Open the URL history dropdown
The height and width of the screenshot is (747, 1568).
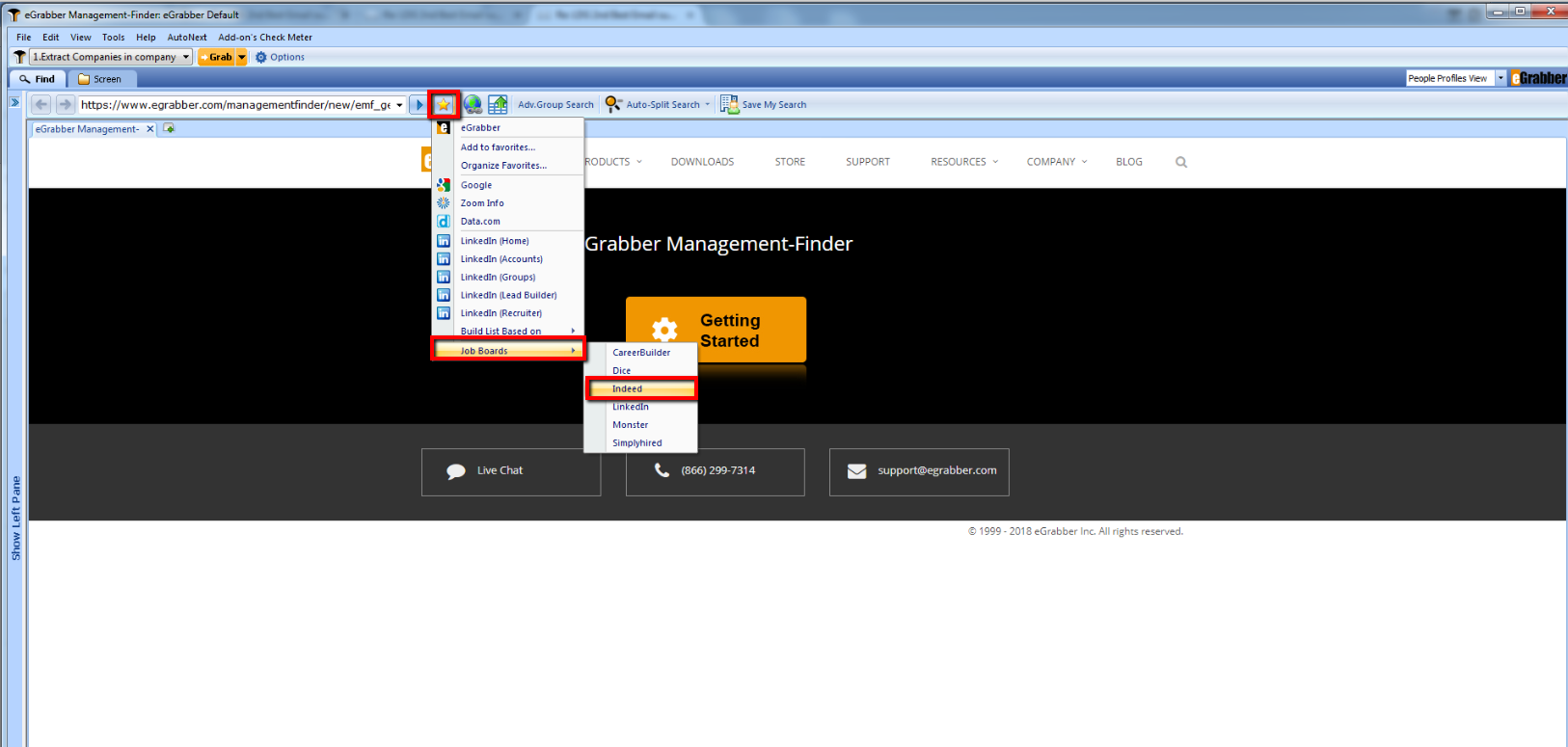[399, 105]
